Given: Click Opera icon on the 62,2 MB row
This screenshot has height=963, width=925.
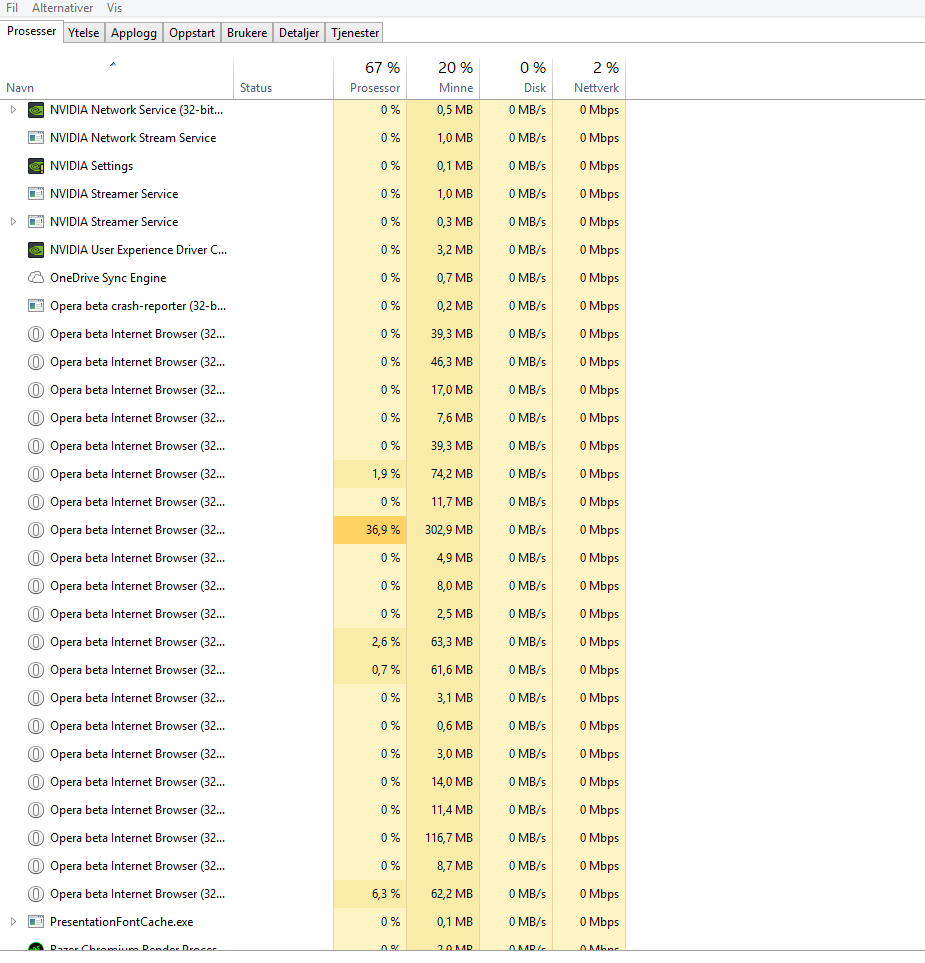Looking at the screenshot, I should tap(36, 894).
